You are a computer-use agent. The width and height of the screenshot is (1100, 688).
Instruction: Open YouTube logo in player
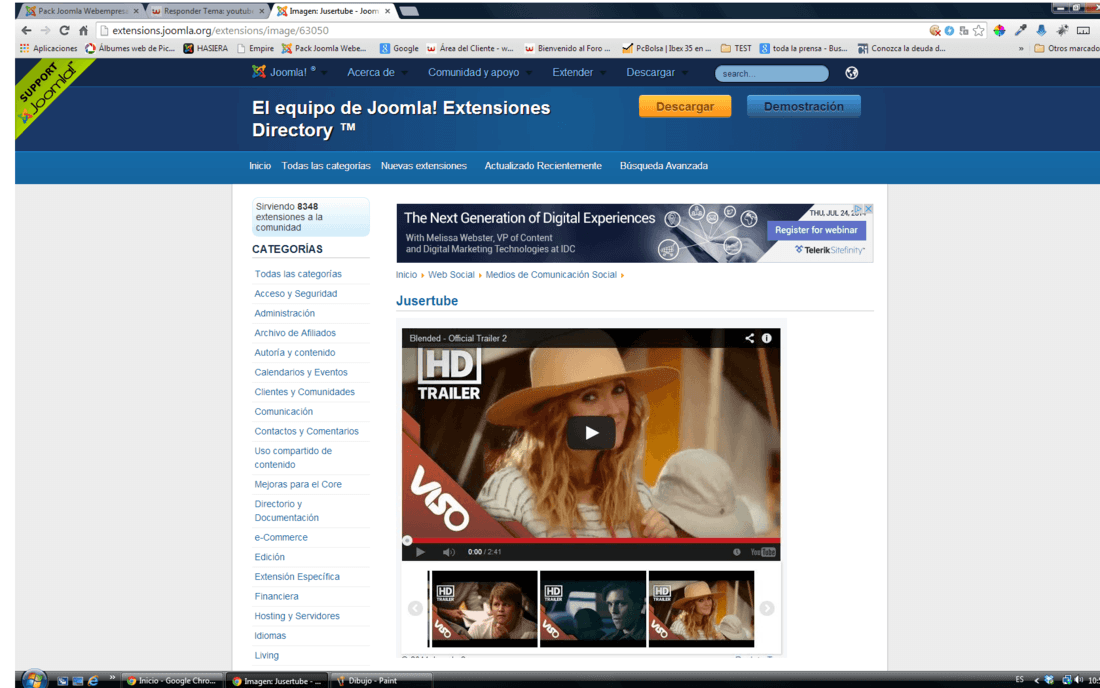pyautogui.click(x=763, y=552)
